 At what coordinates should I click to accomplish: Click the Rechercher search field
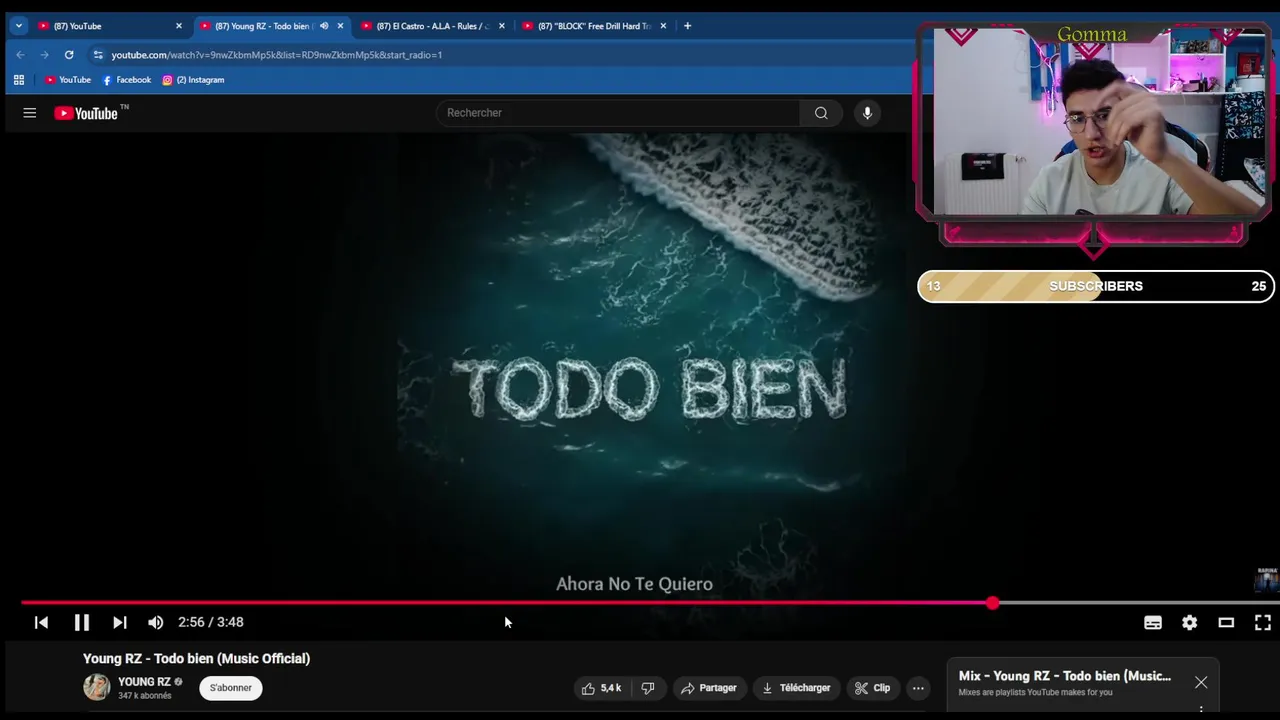point(618,113)
